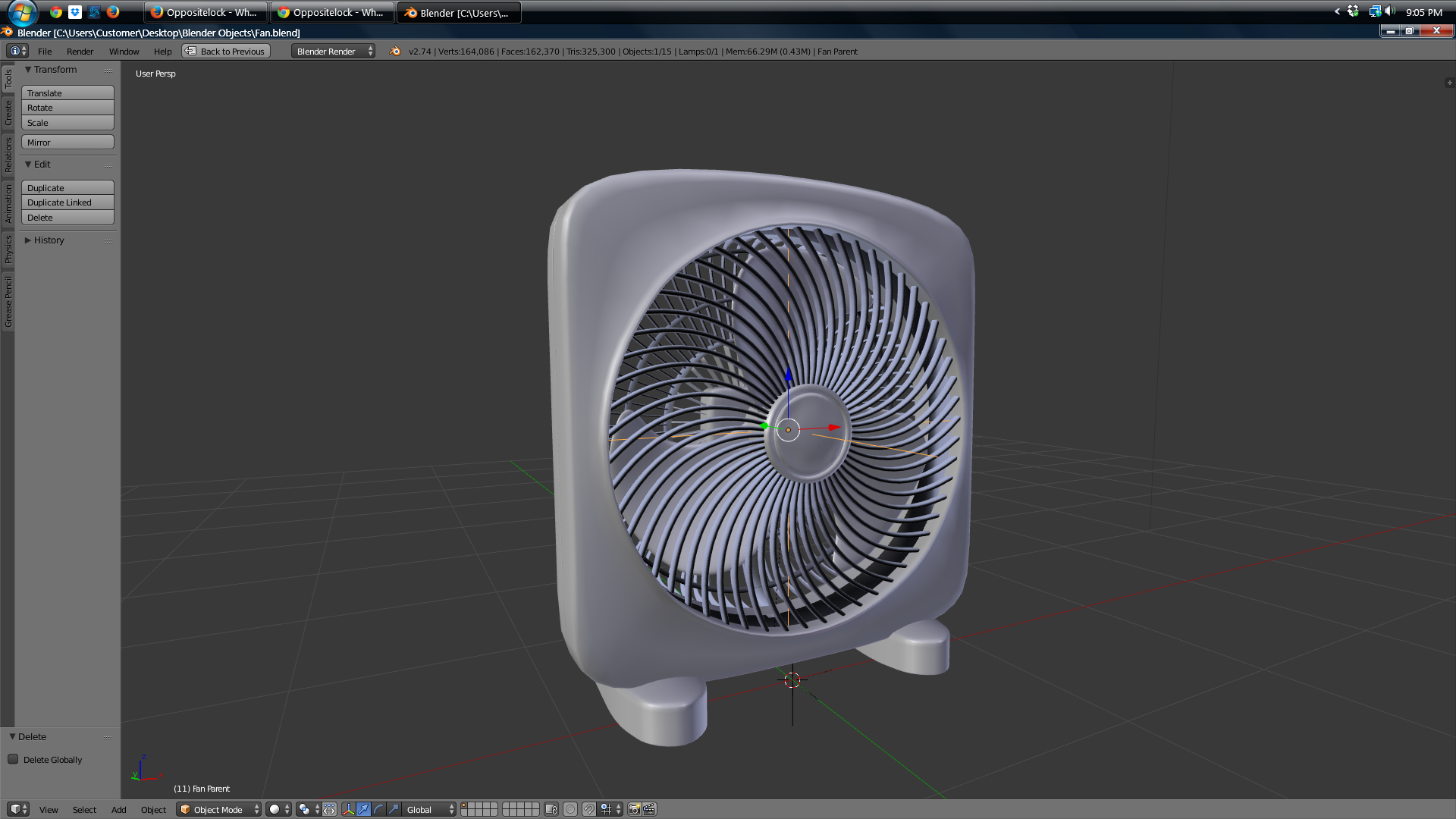Open the viewport shading sphere selector
This screenshot has width=1456, height=819.
[278, 809]
